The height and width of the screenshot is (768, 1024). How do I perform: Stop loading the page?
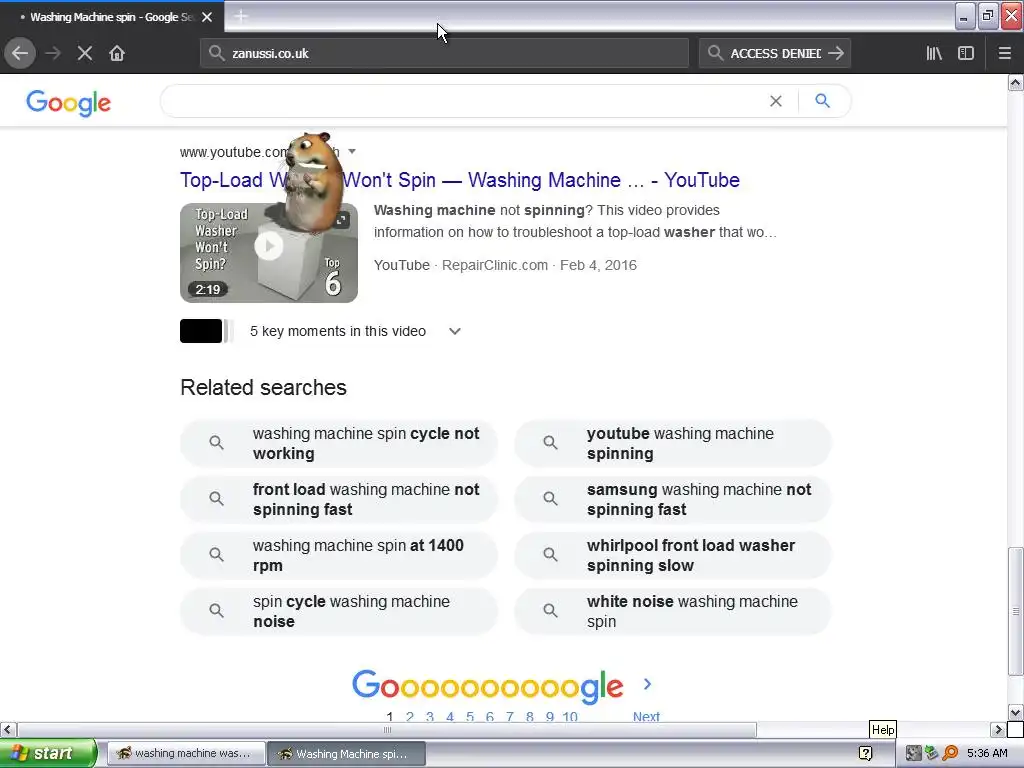(85, 53)
